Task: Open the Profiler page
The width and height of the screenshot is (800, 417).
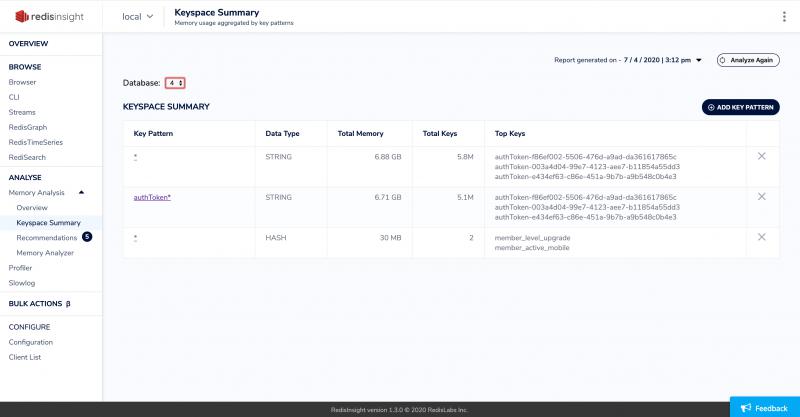Action: 20,267
